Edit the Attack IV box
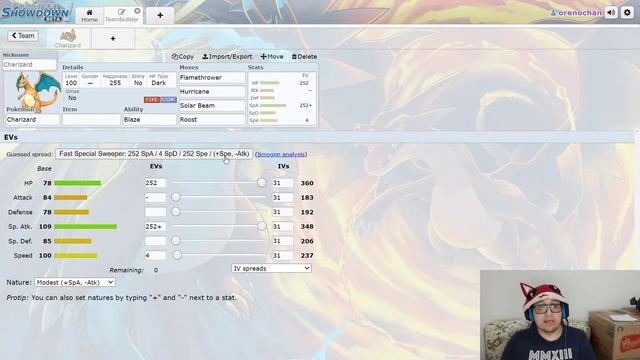The image size is (640, 360). pos(283,198)
